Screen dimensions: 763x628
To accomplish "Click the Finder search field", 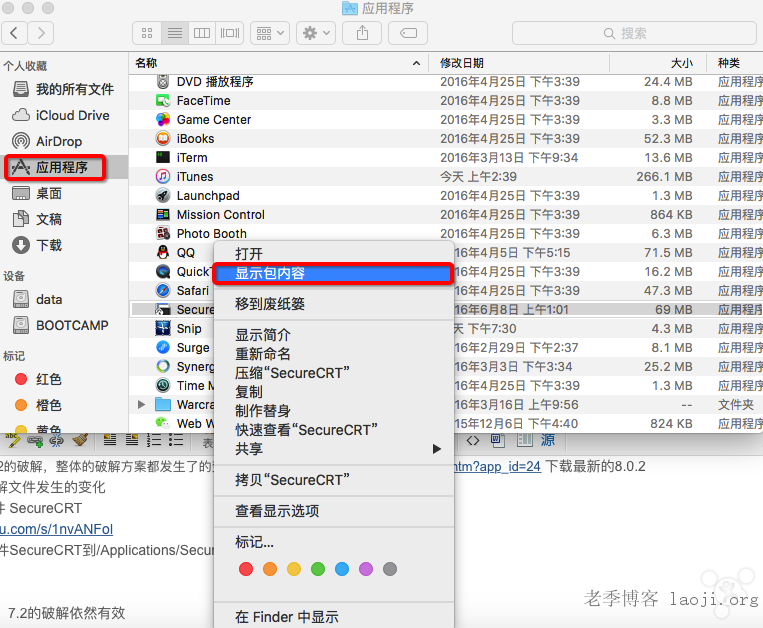I will click(x=634, y=33).
